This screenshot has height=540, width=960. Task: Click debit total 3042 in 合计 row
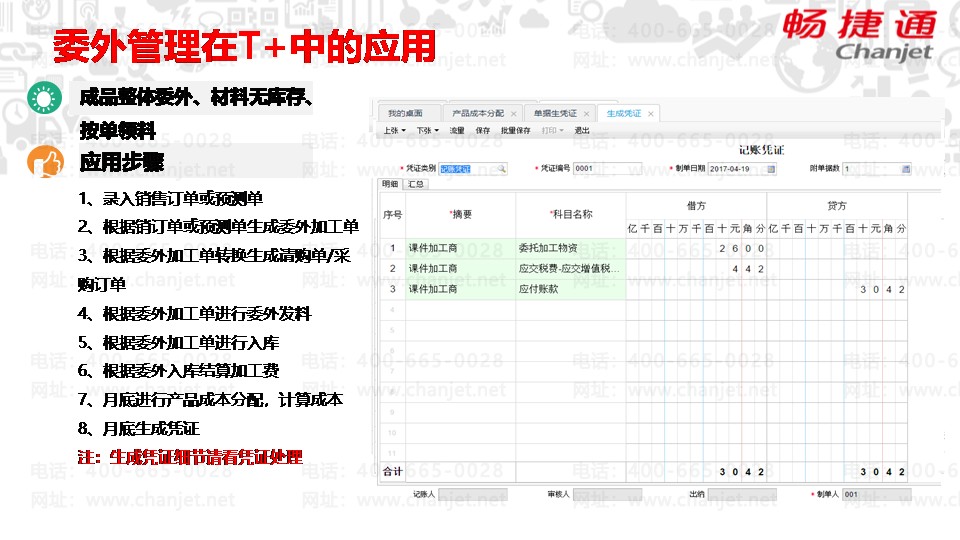click(741, 472)
